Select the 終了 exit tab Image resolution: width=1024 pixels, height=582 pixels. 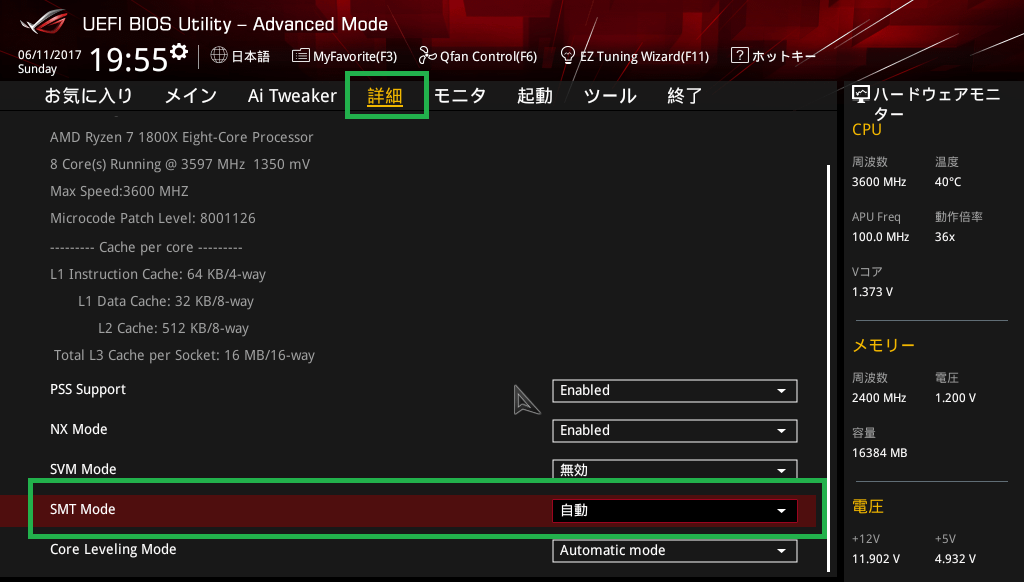(685, 96)
